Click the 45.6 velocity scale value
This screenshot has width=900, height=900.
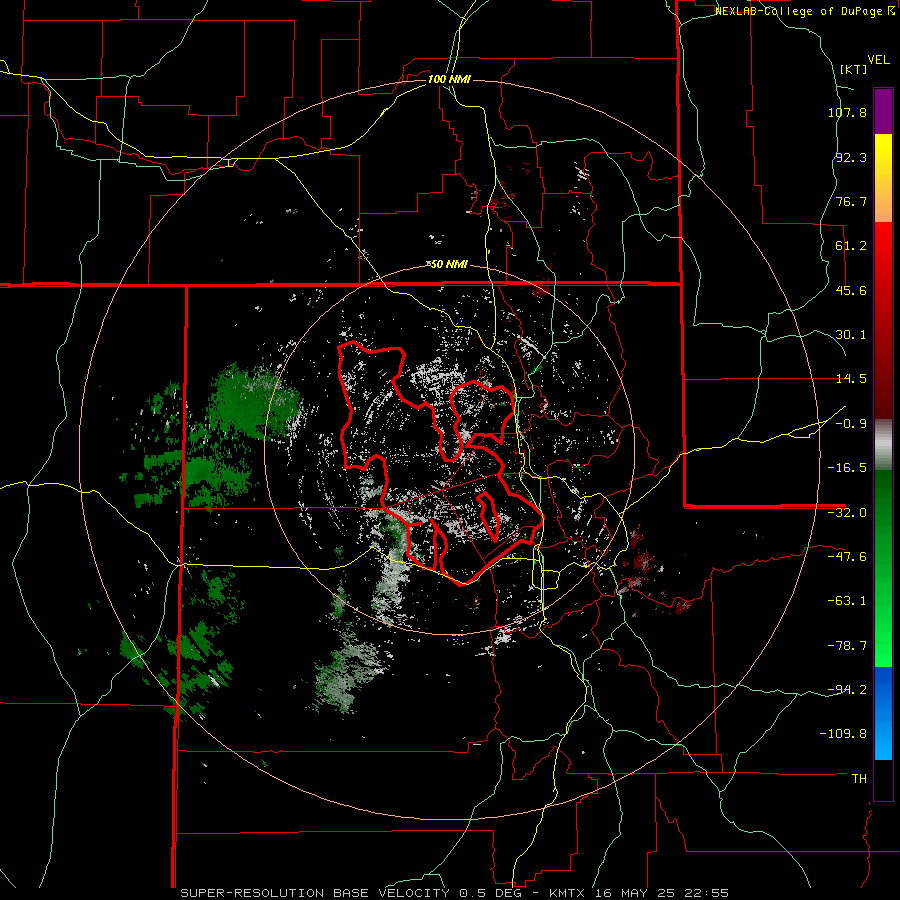(x=851, y=290)
